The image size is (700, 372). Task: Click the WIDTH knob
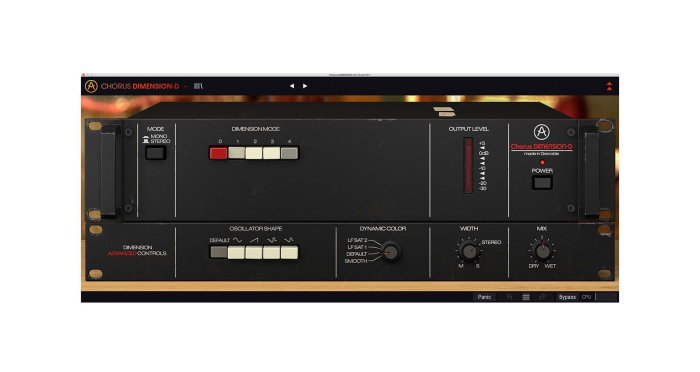click(x=469, y=251)
